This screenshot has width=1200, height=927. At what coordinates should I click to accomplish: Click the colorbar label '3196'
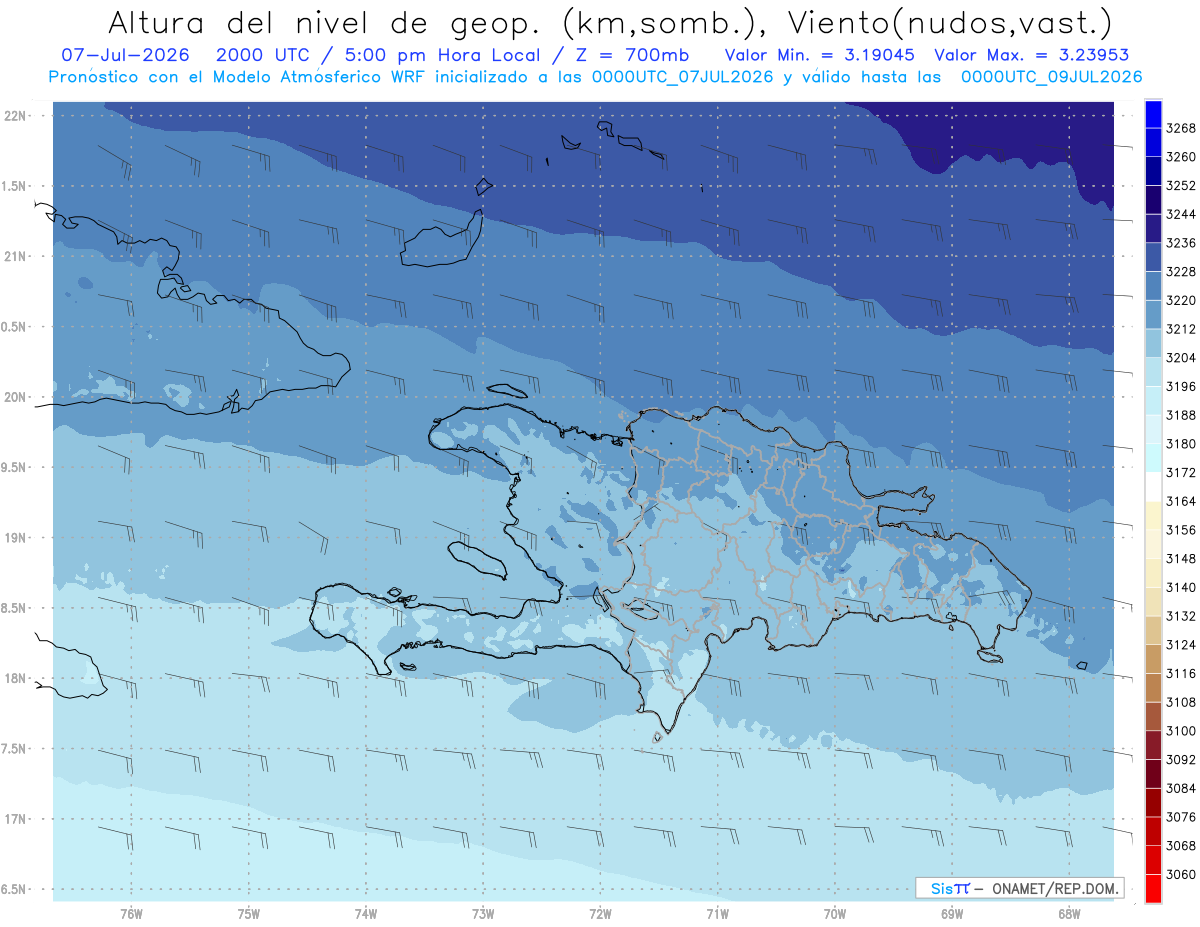pos(1181,386)
